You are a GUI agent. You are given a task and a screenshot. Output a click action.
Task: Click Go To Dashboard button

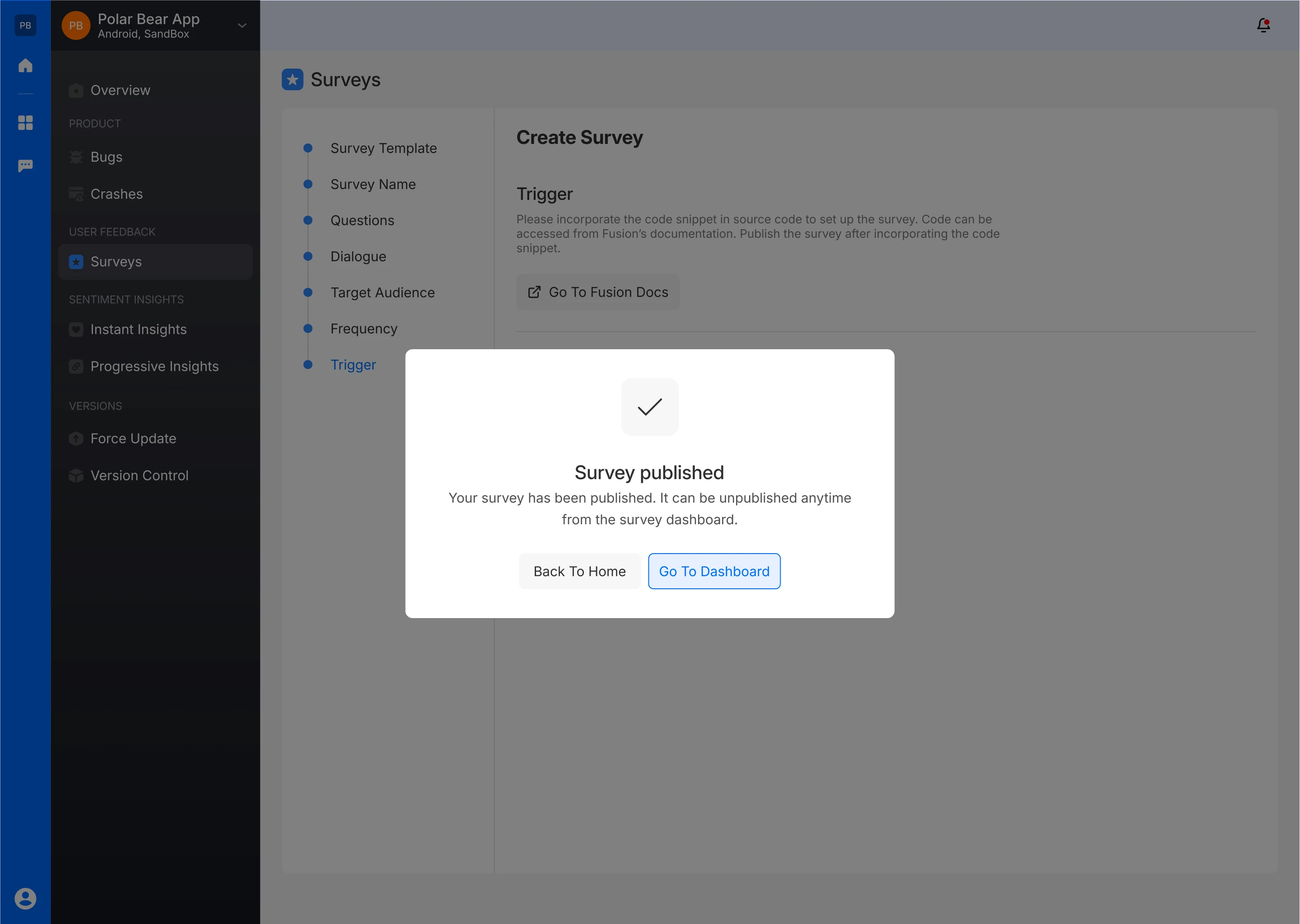coord(714,571)
